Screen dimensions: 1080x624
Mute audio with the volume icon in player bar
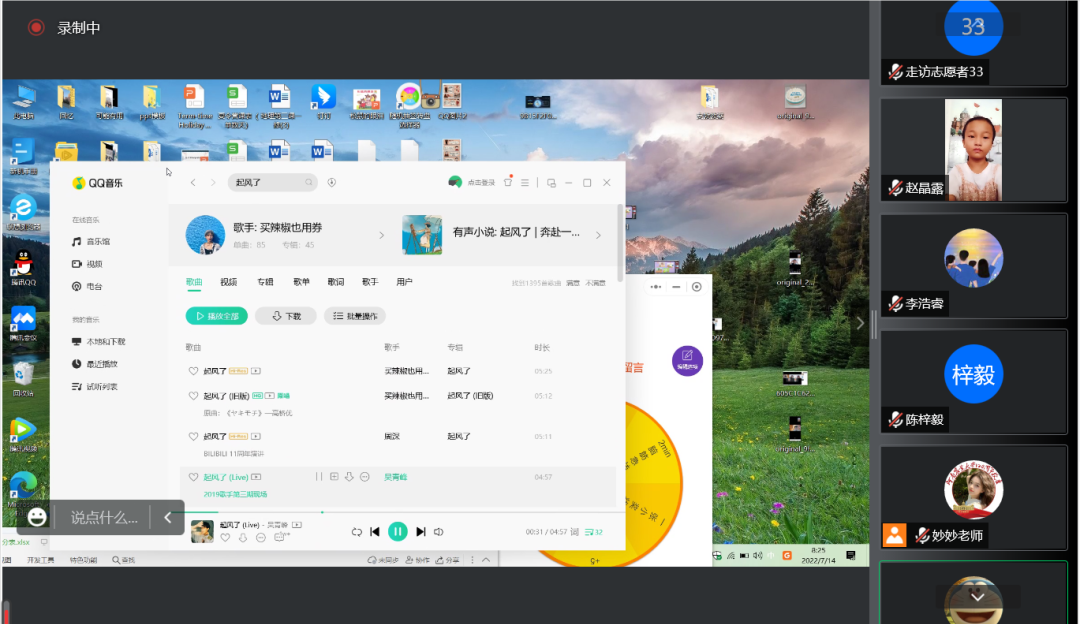pyautogui.click(x=440, y=532)
